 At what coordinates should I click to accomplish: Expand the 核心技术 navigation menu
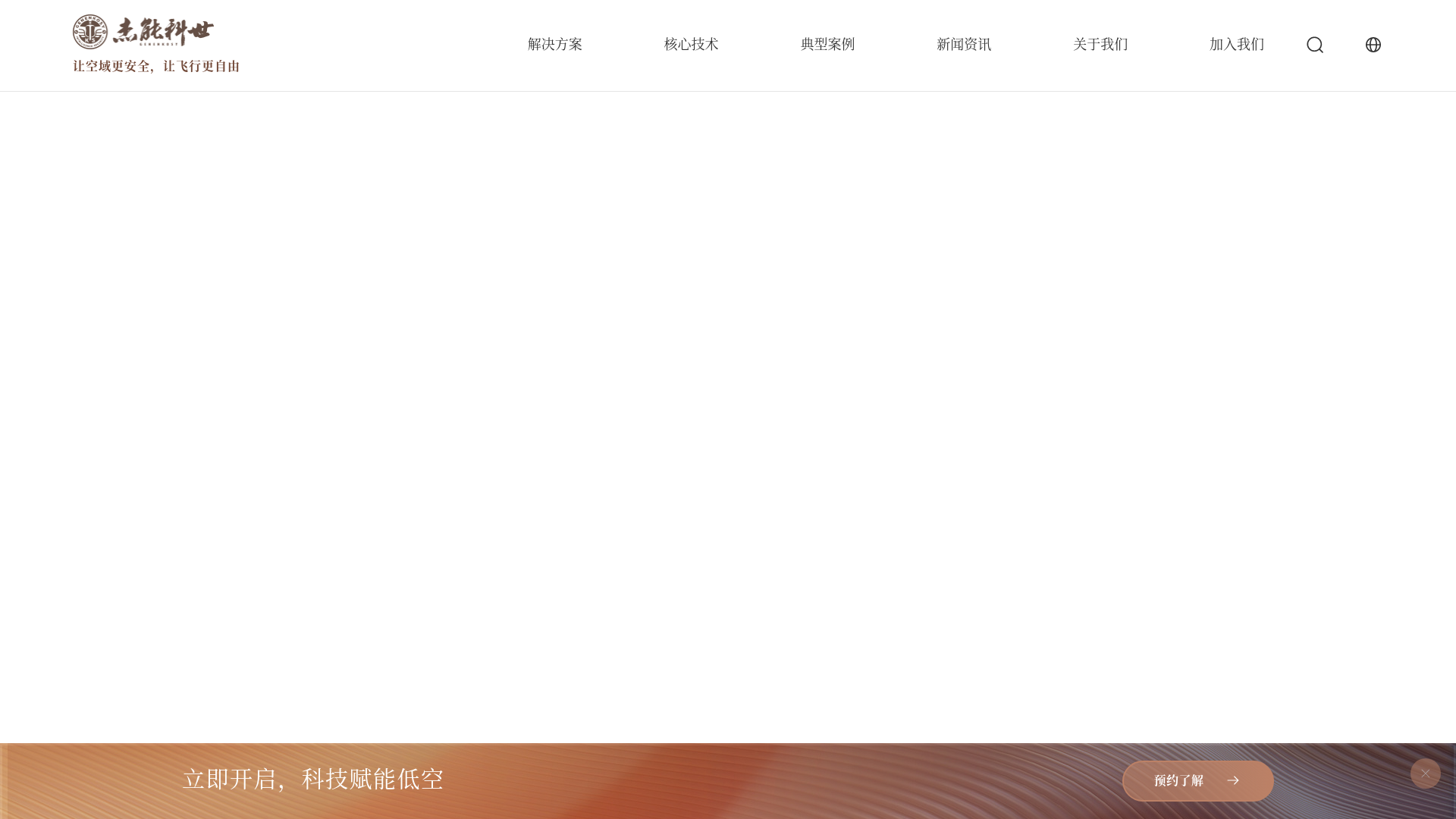coord(692,45)
